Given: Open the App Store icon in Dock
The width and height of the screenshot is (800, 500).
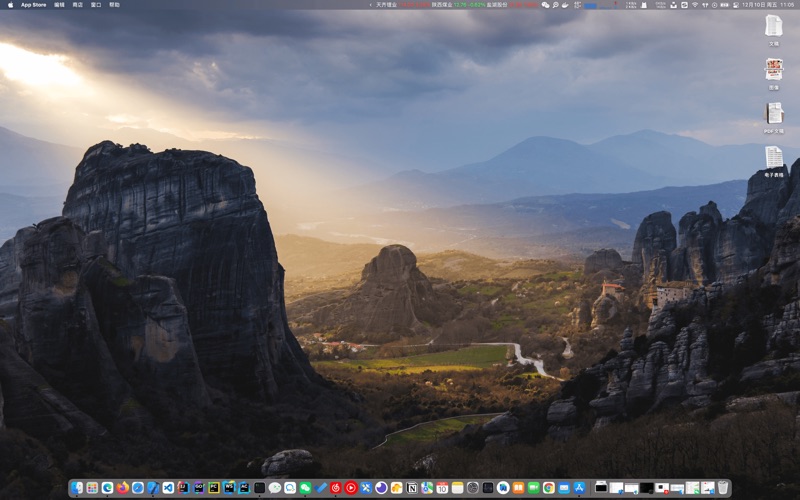Looking at the screenshot, I should (579, 488).
